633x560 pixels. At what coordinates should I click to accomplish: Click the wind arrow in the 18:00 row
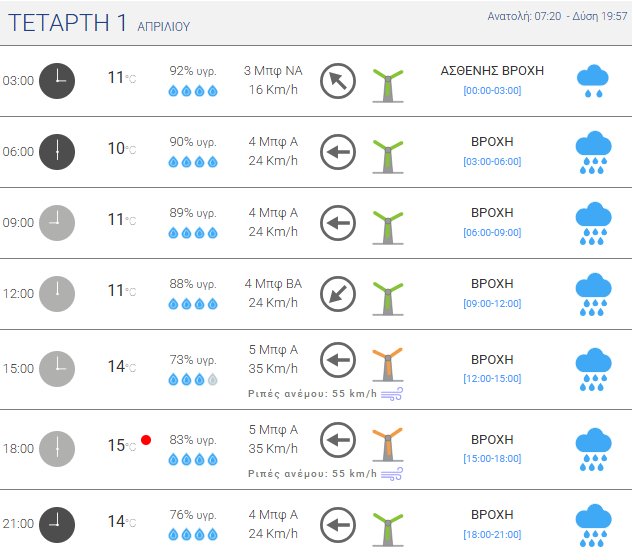[338, 440]
